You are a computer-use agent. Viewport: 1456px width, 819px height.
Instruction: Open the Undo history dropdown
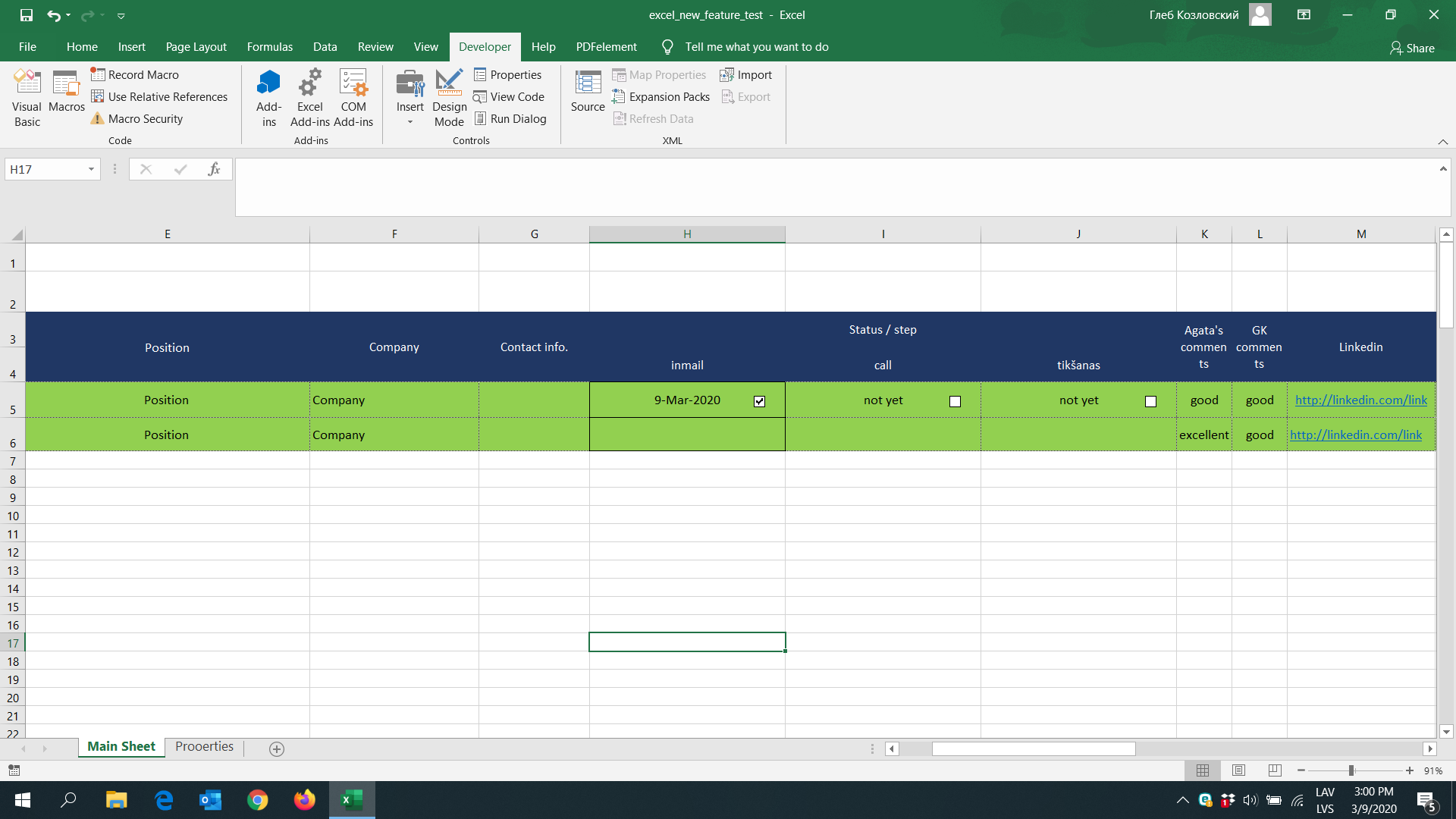70,15
